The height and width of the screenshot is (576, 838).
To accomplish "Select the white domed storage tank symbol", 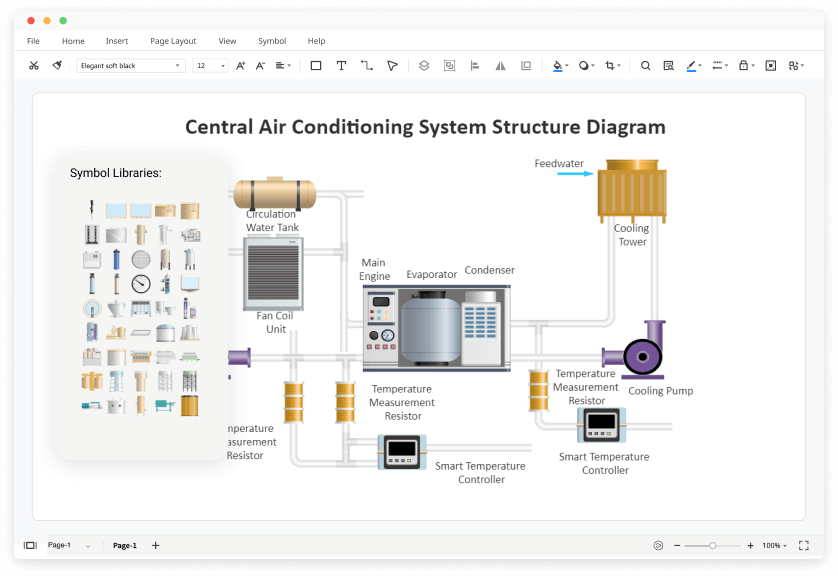I will pos(166,333).
